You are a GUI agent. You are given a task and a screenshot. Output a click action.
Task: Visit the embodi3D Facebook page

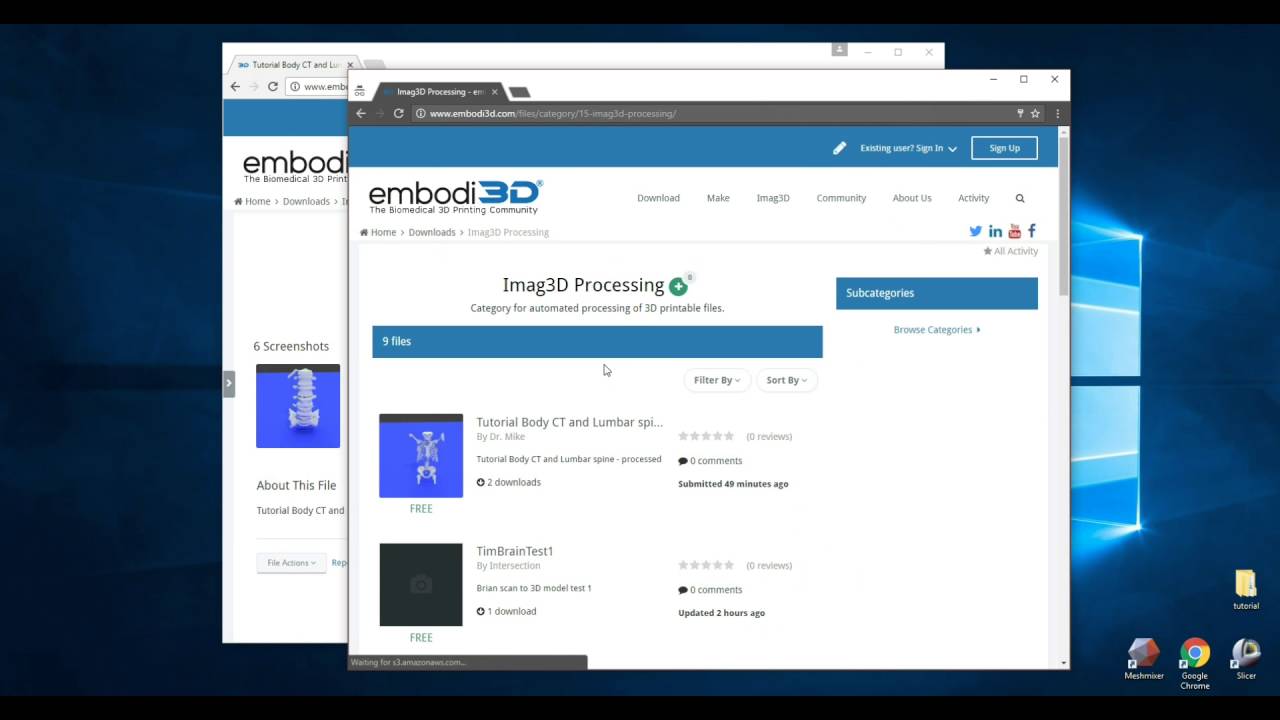1031,231
